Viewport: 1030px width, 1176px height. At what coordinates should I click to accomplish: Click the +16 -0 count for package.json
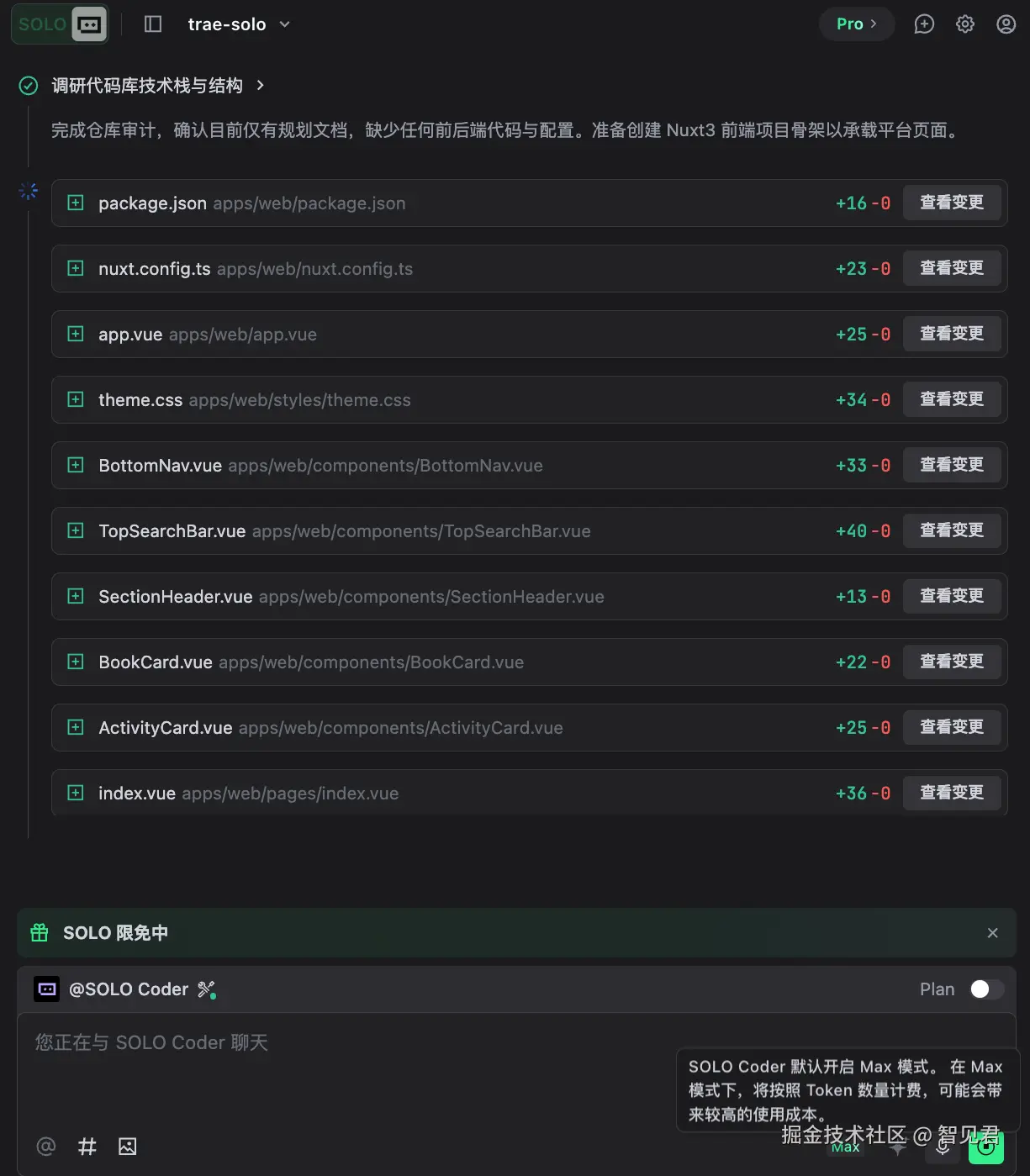(x=863, y=203)
